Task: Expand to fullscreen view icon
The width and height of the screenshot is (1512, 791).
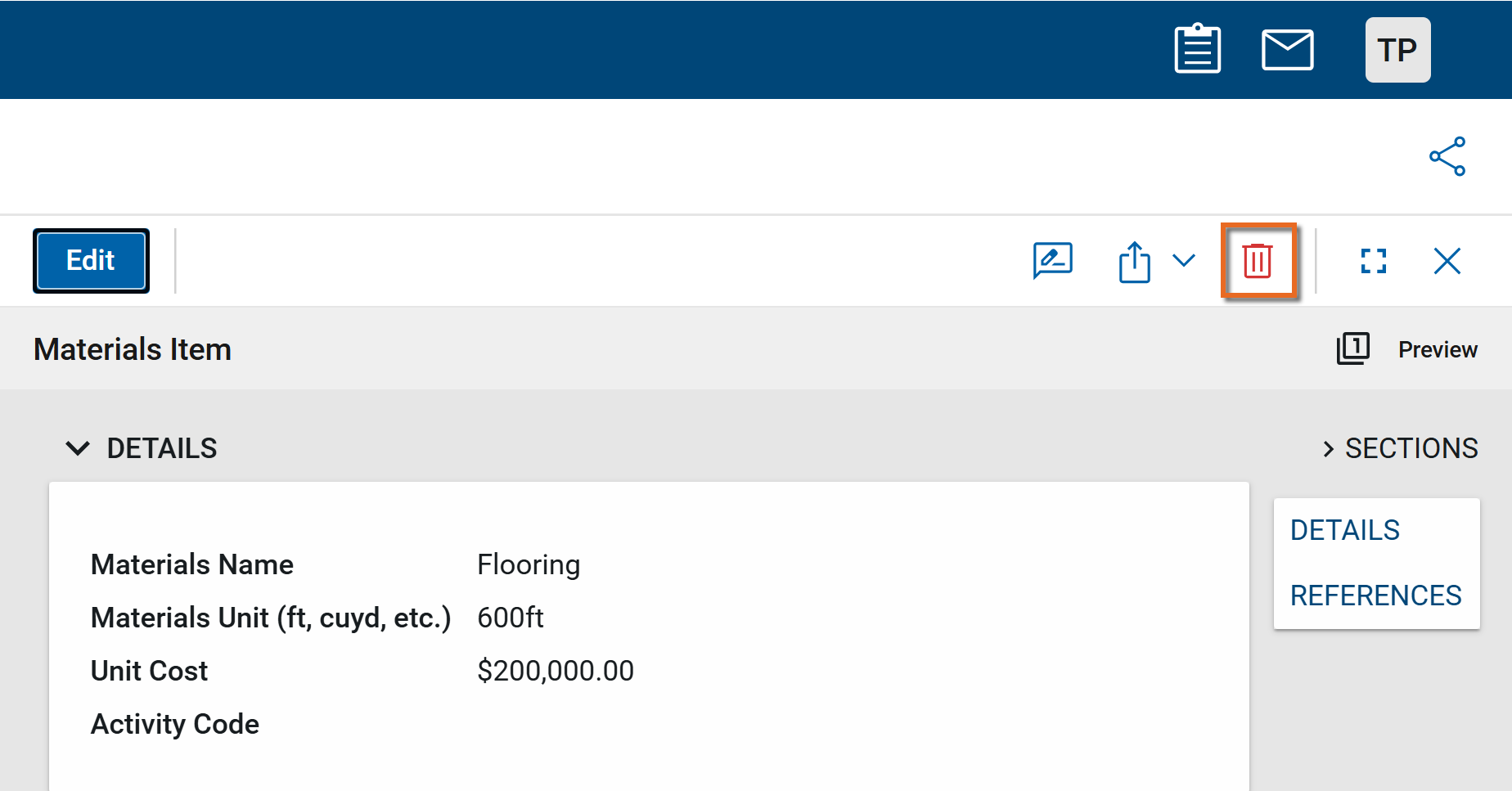Action: 1373,261
